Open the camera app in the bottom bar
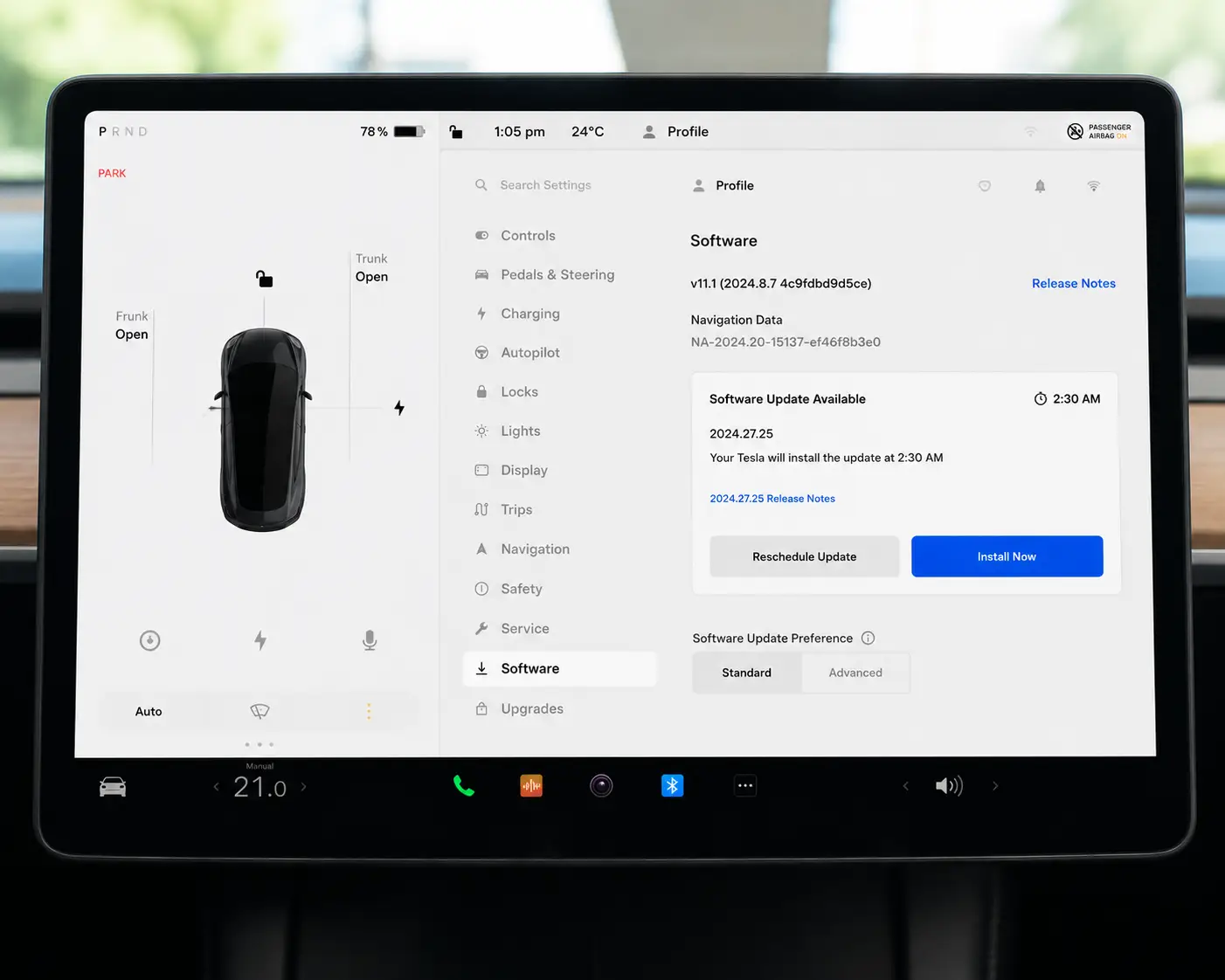The width and height of the screenshot is (1225, 980). tap(601, 786)
